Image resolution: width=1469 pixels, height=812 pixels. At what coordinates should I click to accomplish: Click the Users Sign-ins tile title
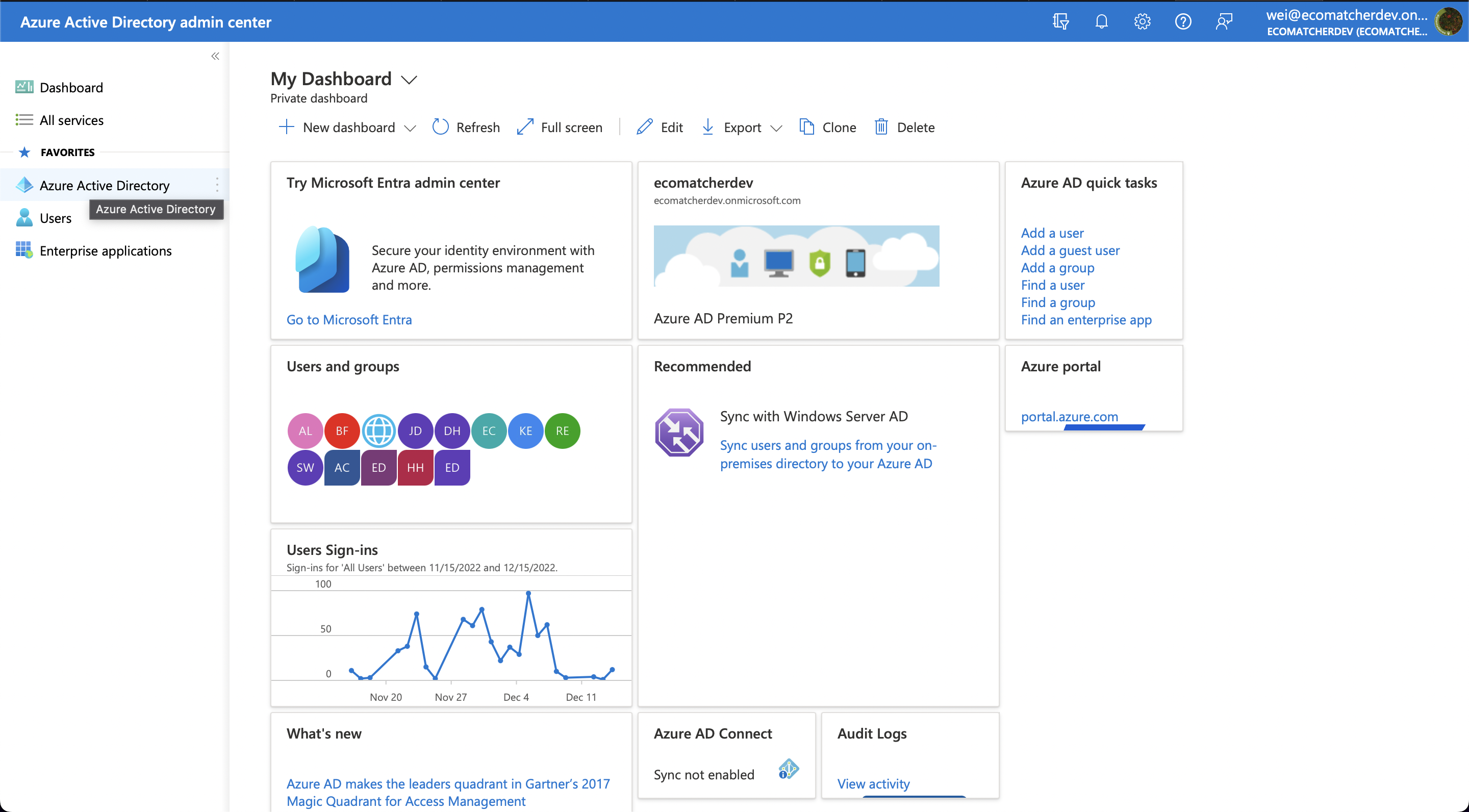(332, 550)
